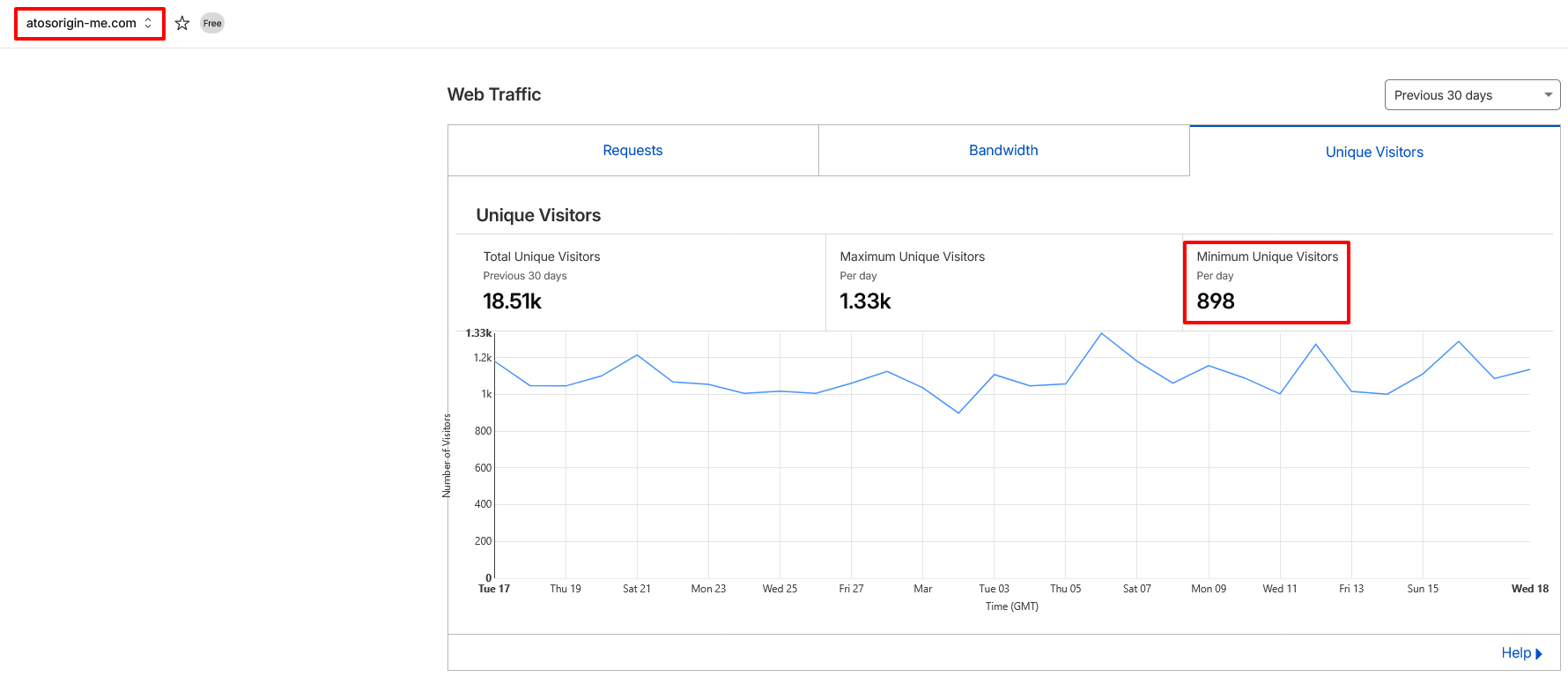Screen dimensions: 1568x677
Task: Star the atosorigin-me.com site as favorite
Action: [182, 23]
